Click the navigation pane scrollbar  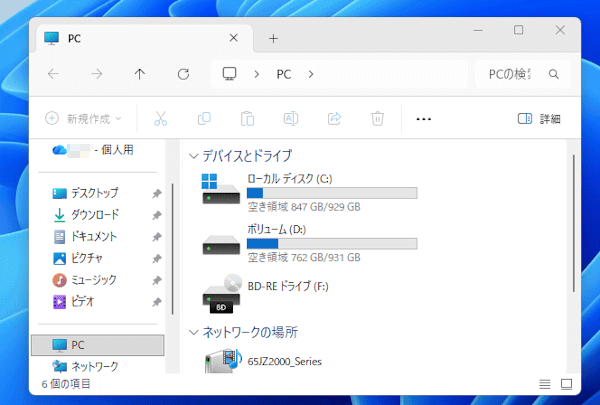coord(173,249)
